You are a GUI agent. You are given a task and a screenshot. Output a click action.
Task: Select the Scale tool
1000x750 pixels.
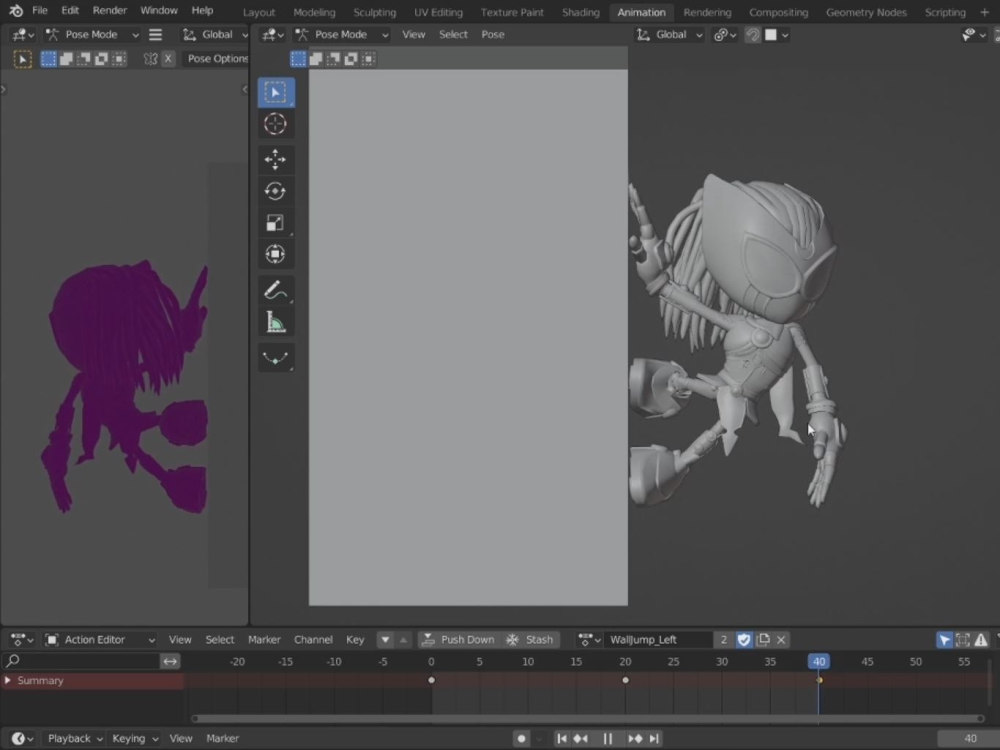tap(276, 222)
